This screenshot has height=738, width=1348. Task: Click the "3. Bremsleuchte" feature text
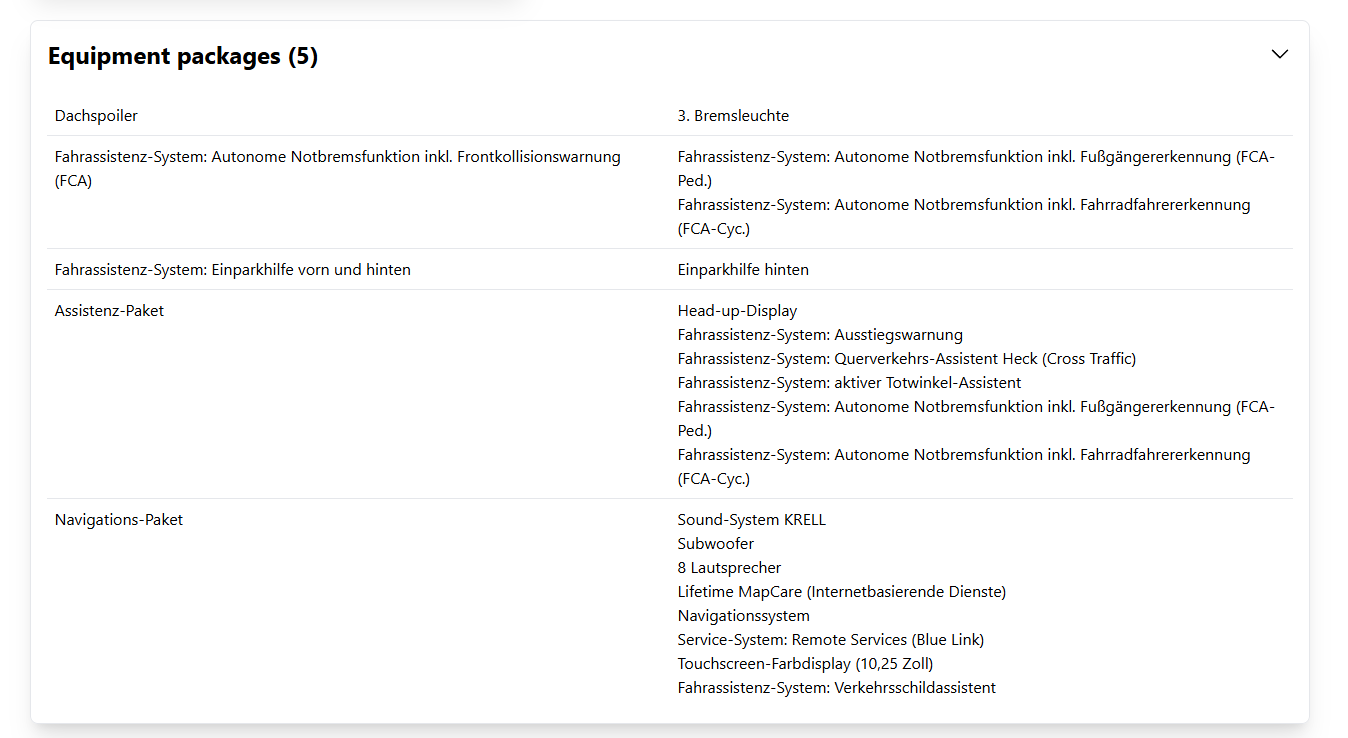[x=733, y=116]
